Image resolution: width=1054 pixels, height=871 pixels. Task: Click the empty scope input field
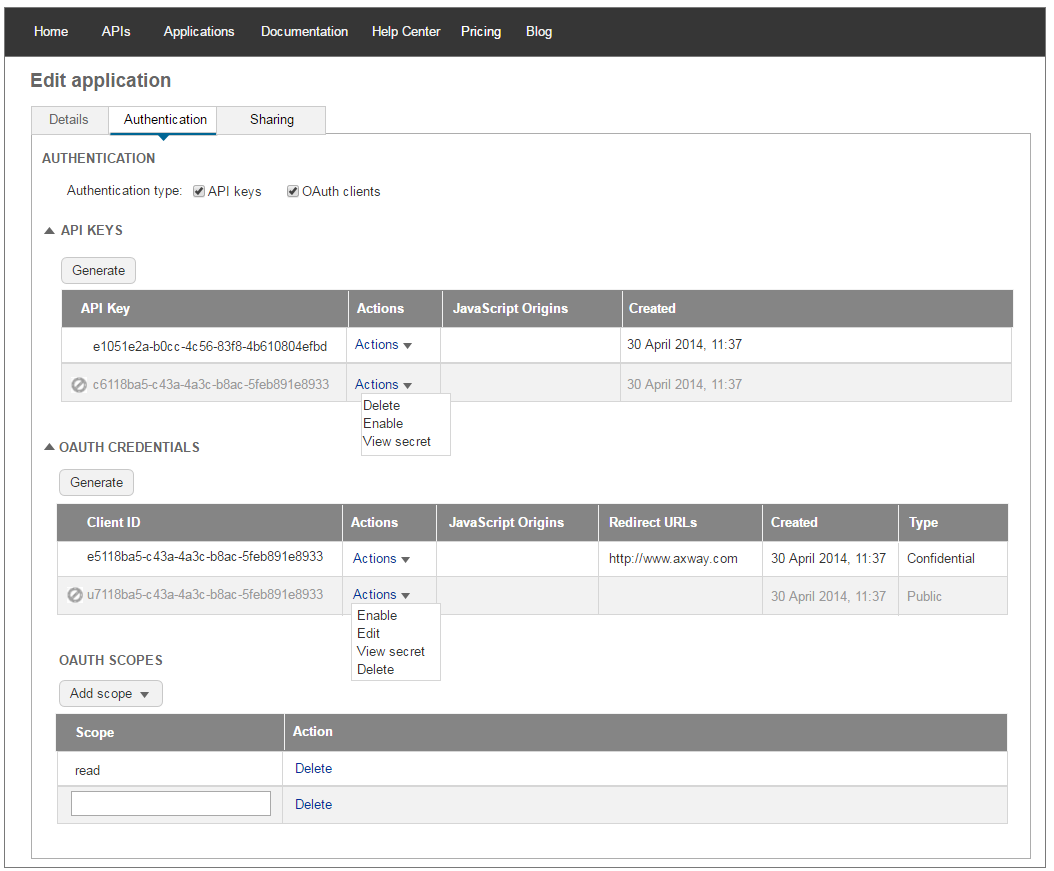pos(171,804)
